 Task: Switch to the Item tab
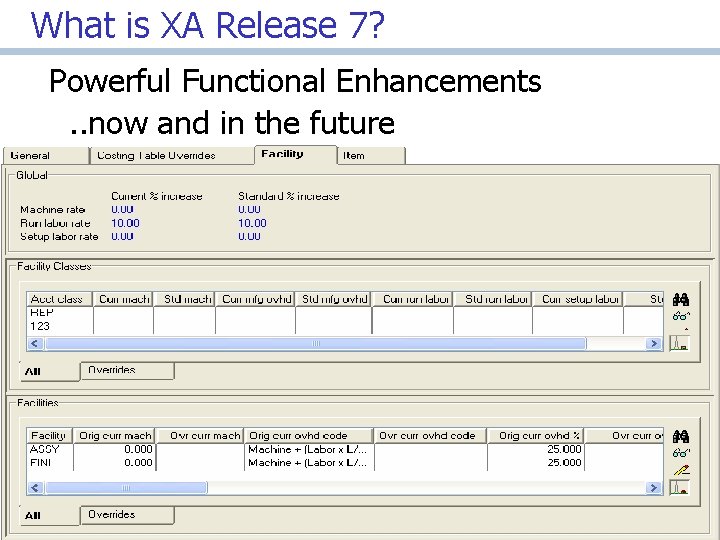tap(371, 156)
